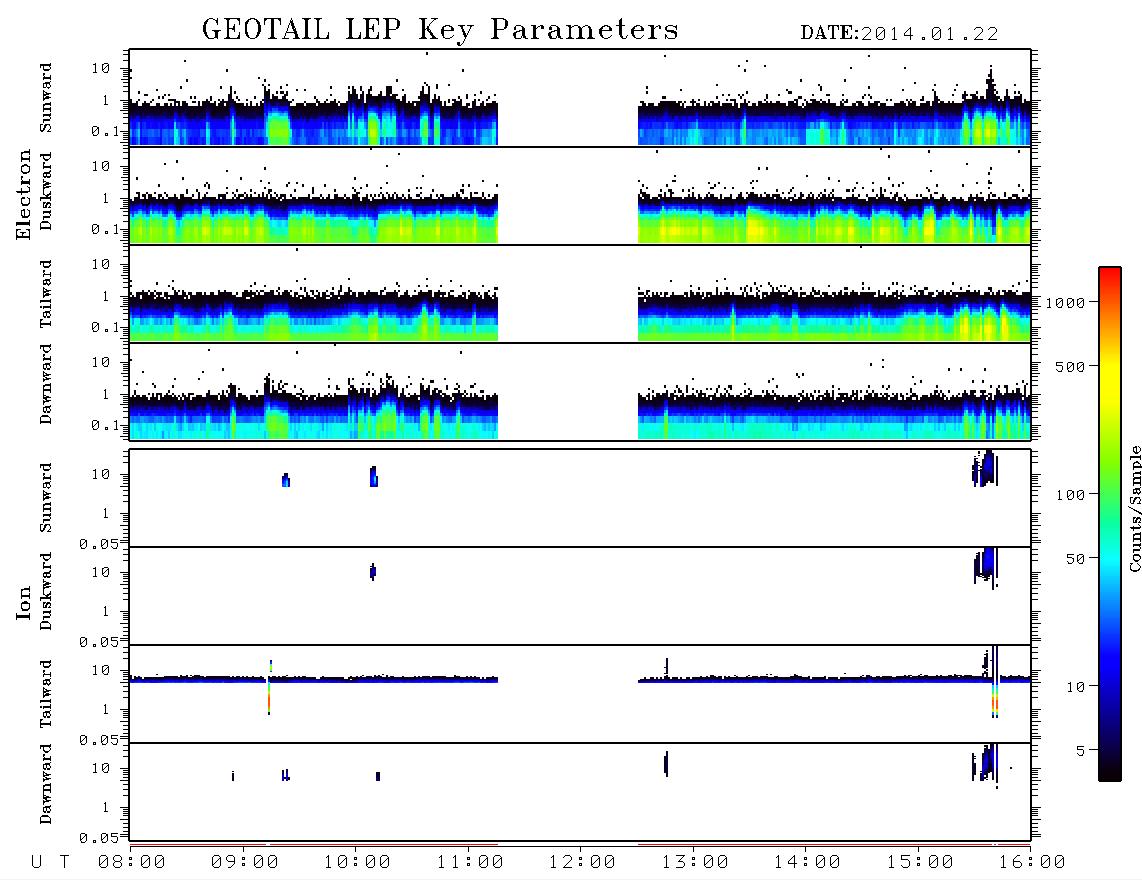
Task: Click the Electron Duskward spectrogram panel
Action: [x=580, y=195]
